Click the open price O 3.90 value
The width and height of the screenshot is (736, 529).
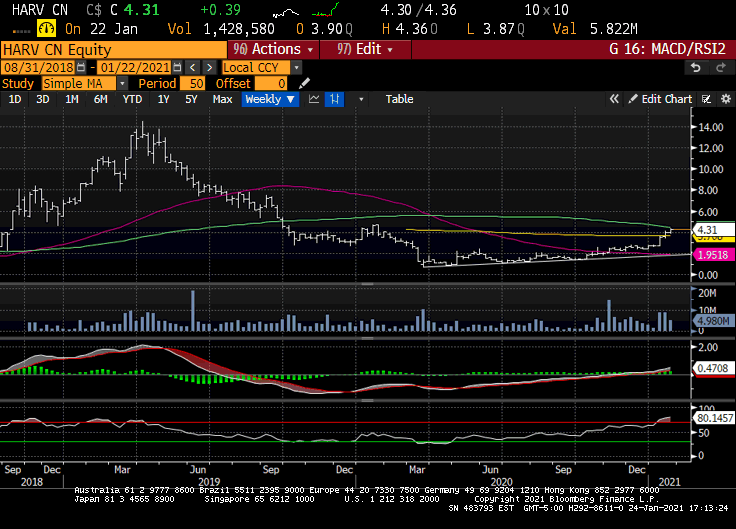pos(324,29)
